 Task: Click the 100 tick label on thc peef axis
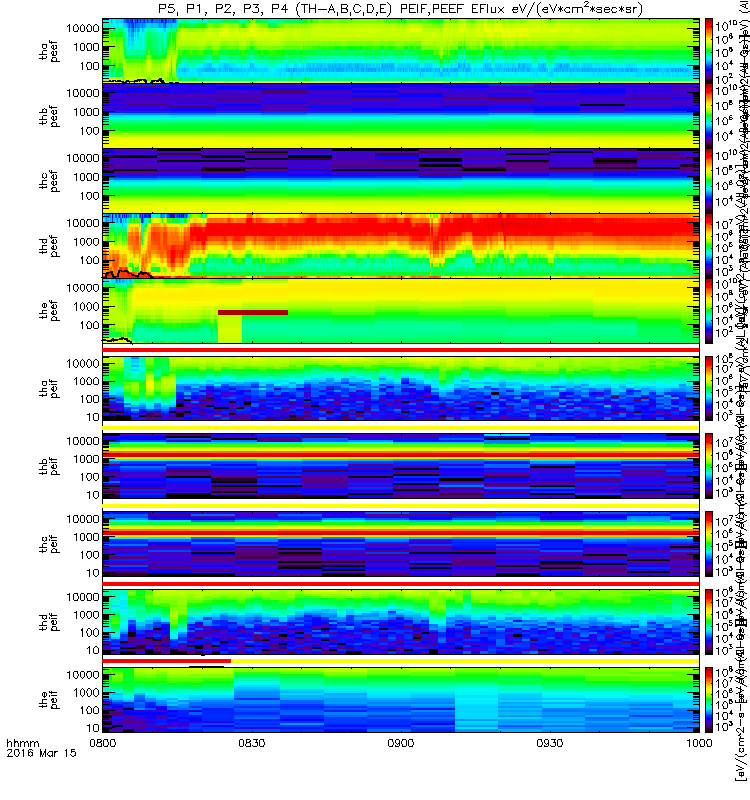(89, 196)
